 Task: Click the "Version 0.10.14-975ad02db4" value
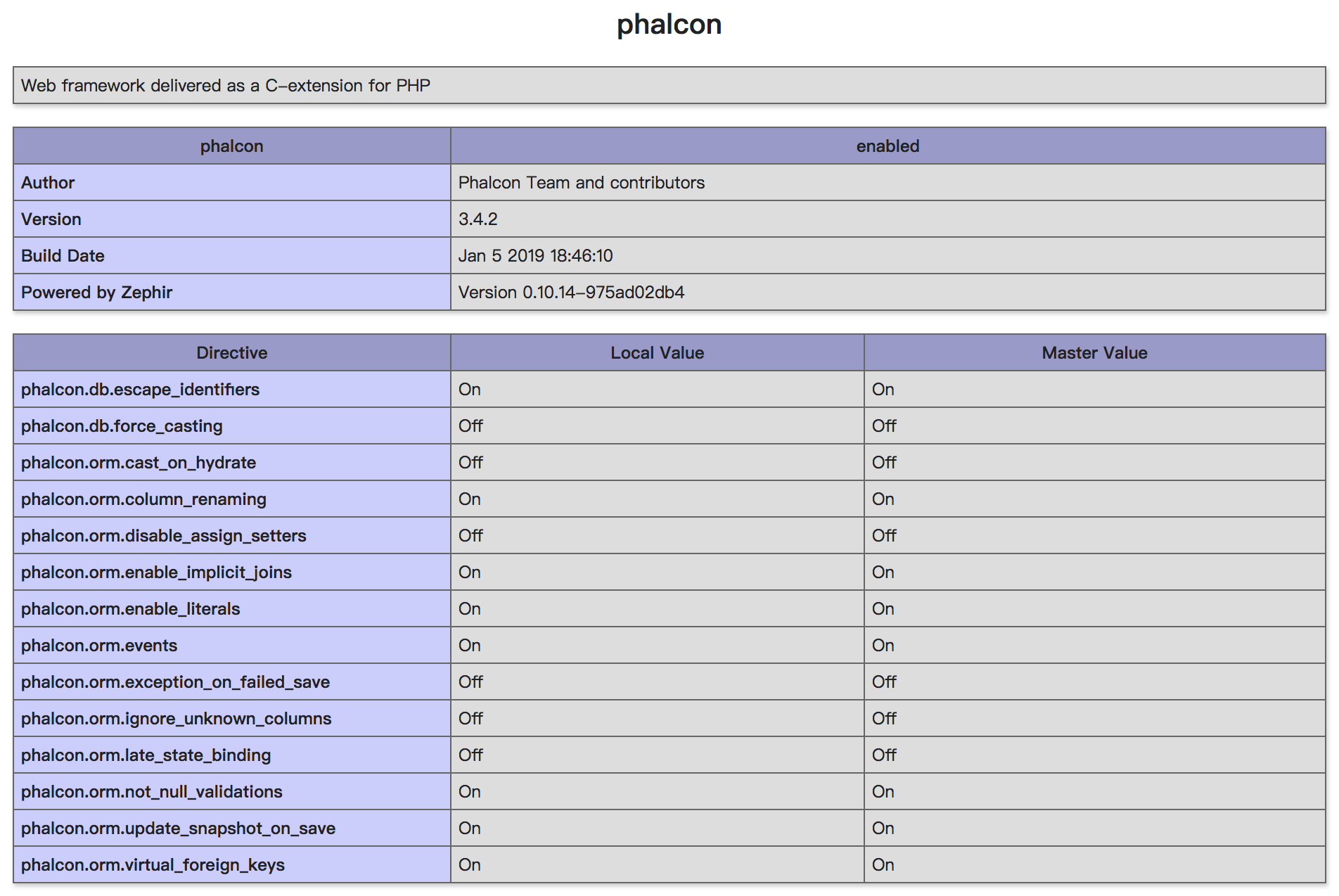tap(572, 293)
